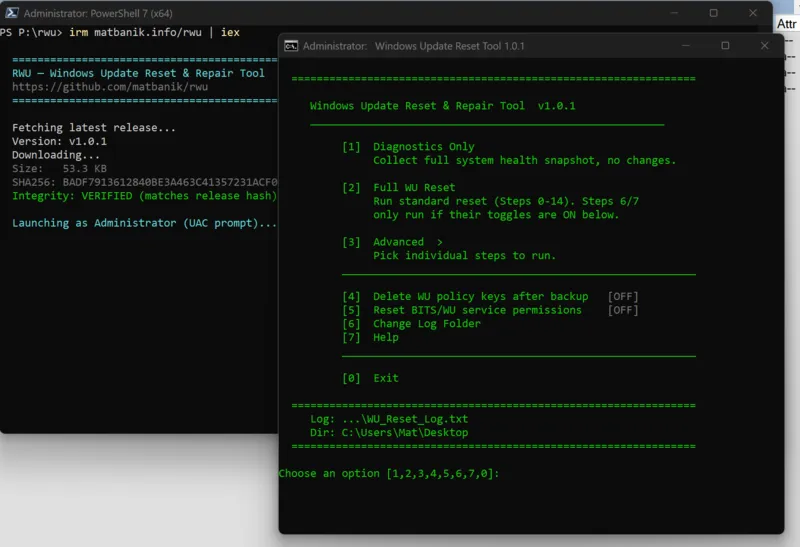Click the [0] Exit entry
This screenshot has width=800, height=547.
[370, 378]
